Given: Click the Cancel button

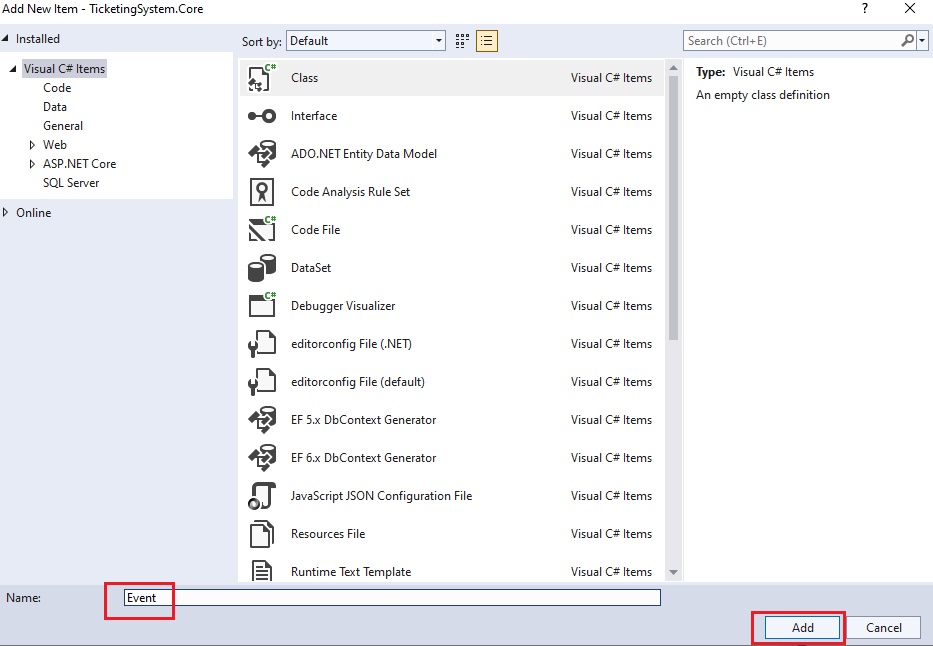Looking at the screenshot, I should point(884,628).
